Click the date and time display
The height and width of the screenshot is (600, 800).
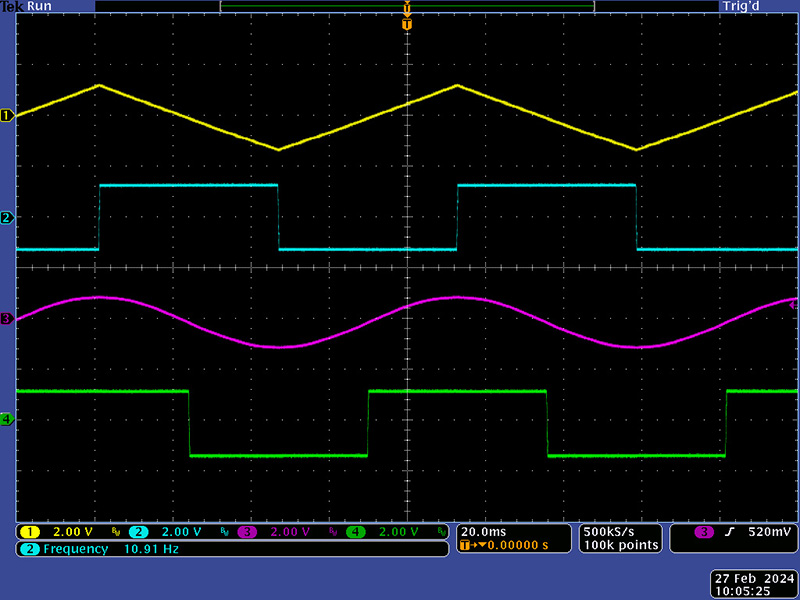(754, 583)
